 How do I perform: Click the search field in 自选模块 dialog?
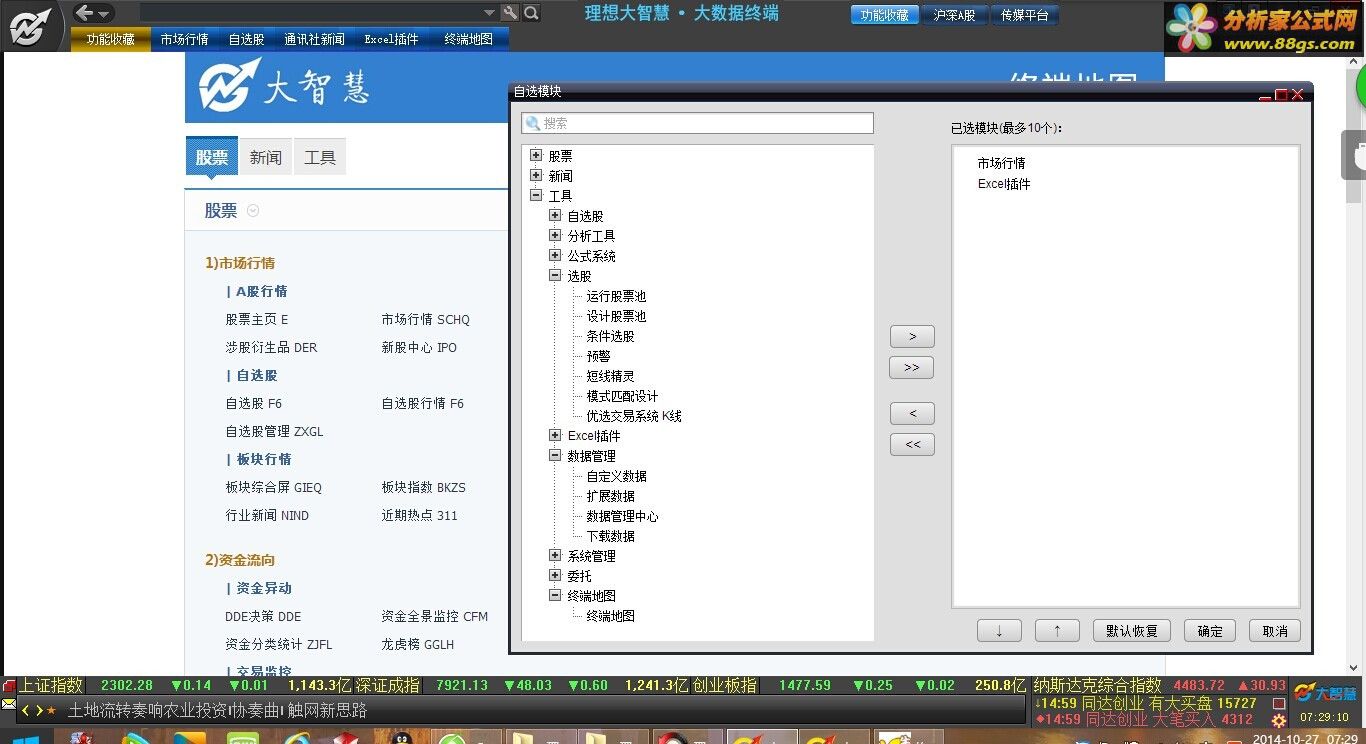[697, 123]
